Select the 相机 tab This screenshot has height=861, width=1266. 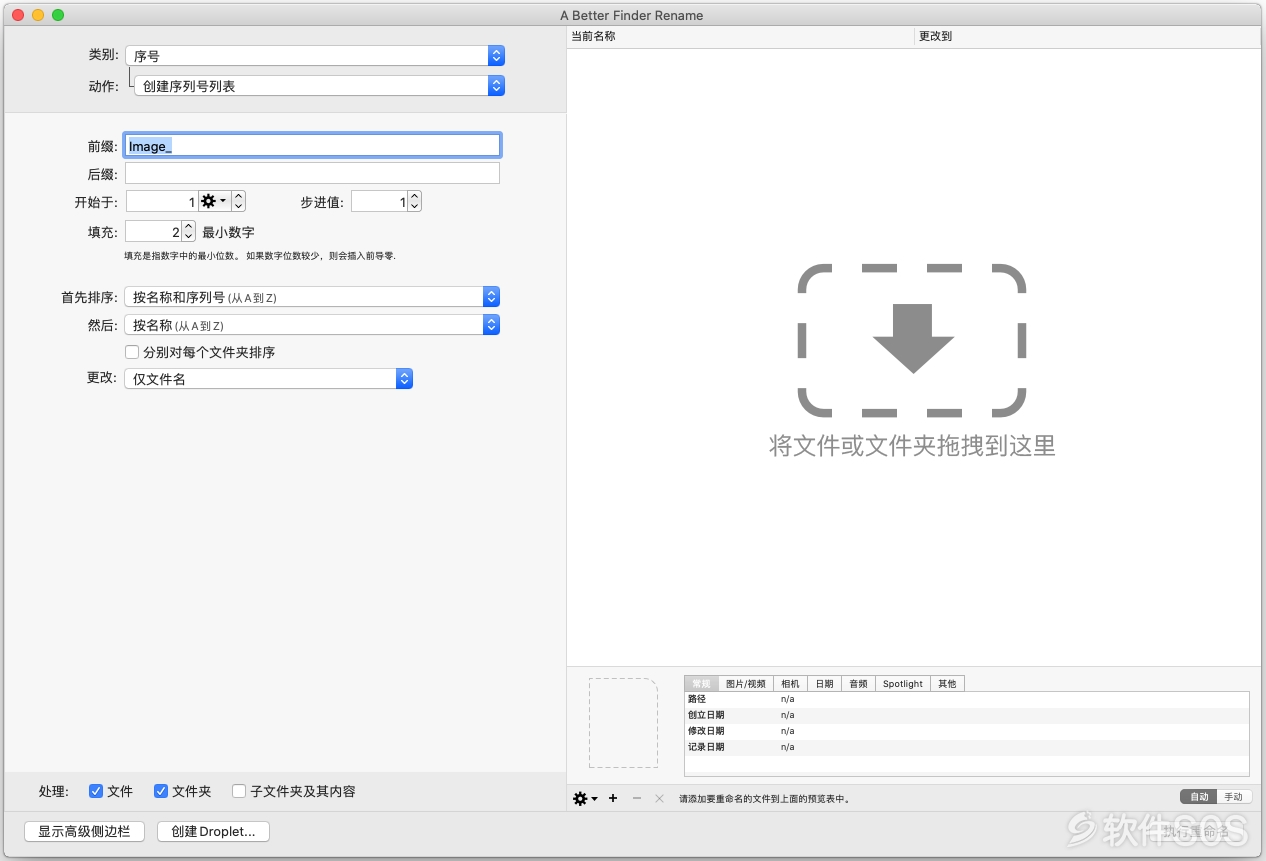click(x=790, y=684)
